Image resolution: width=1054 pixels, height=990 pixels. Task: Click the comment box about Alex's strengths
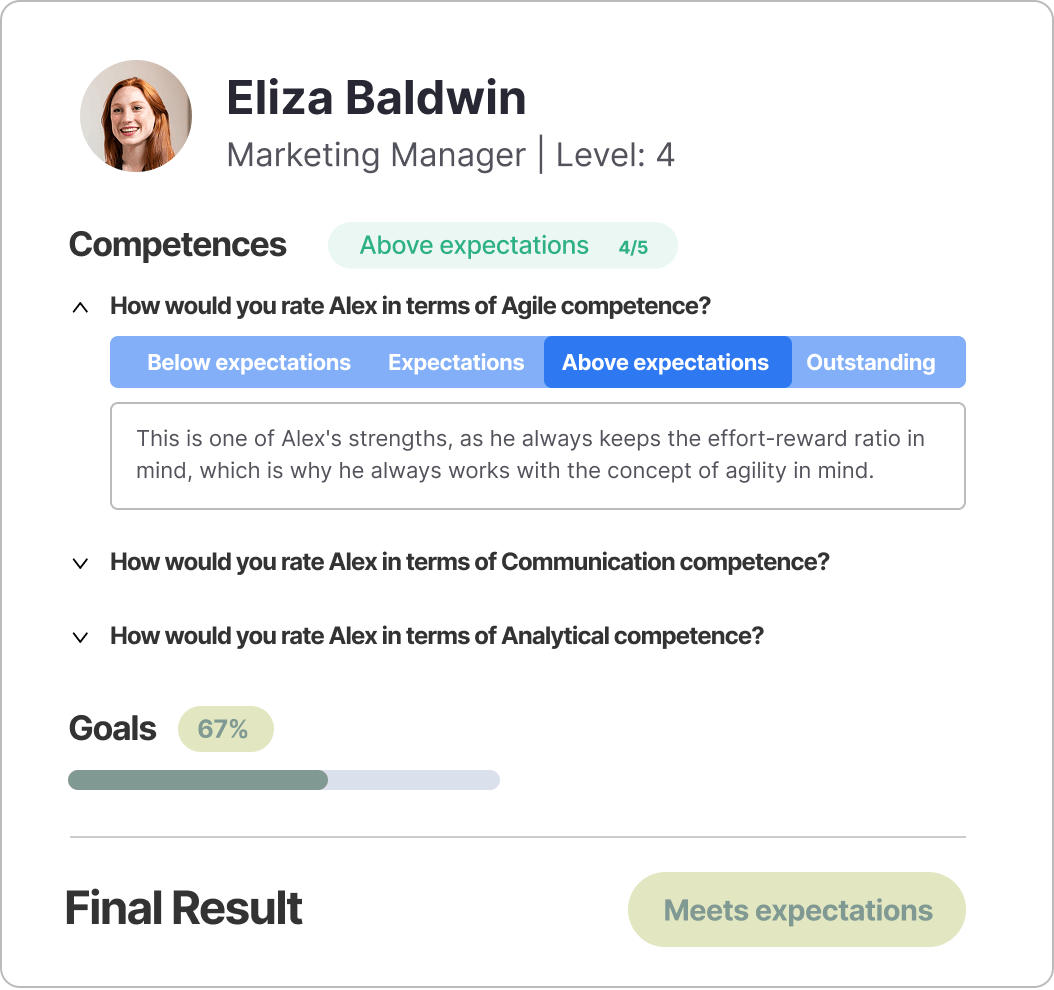pos(537,455)
